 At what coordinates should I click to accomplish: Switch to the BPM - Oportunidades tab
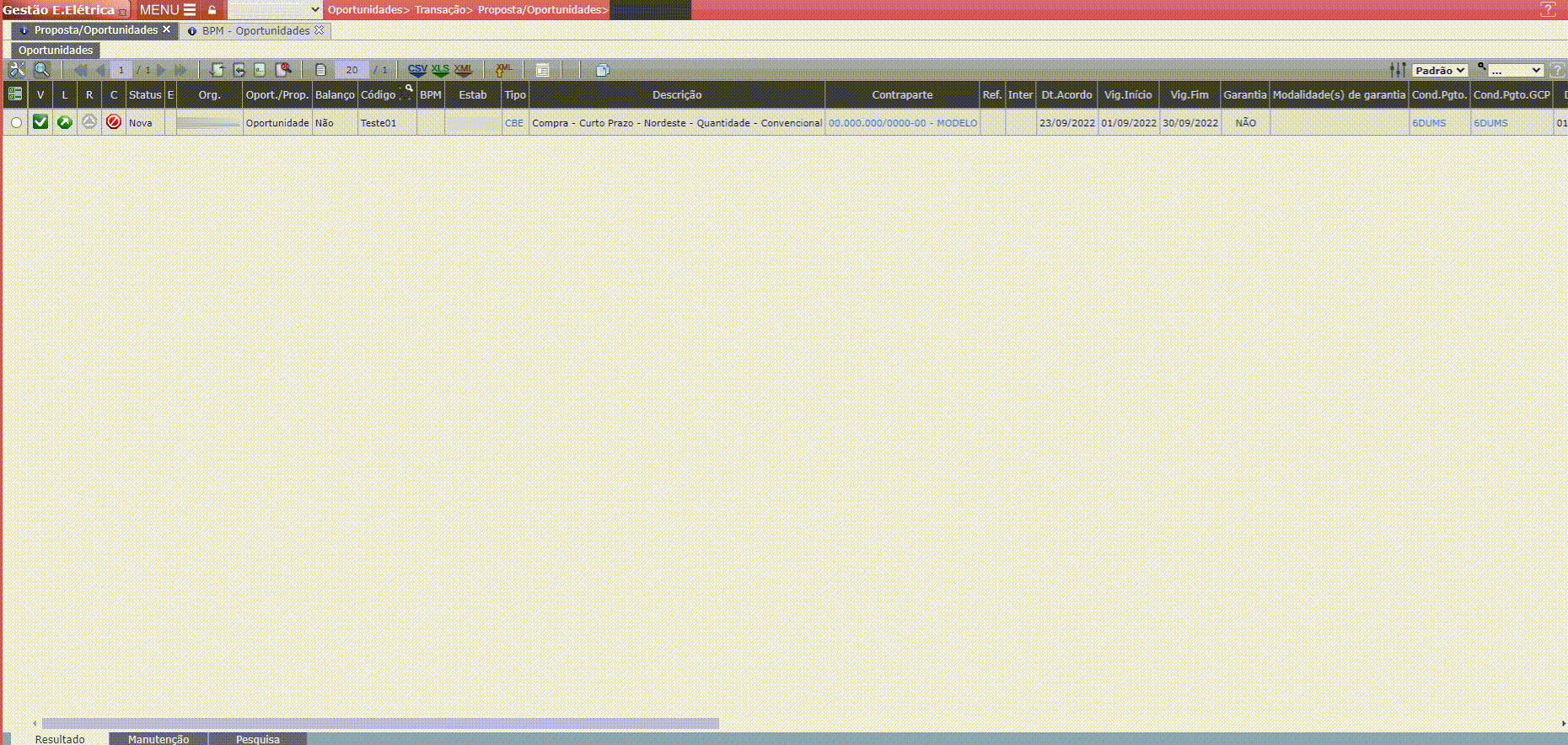pos(255,30)
